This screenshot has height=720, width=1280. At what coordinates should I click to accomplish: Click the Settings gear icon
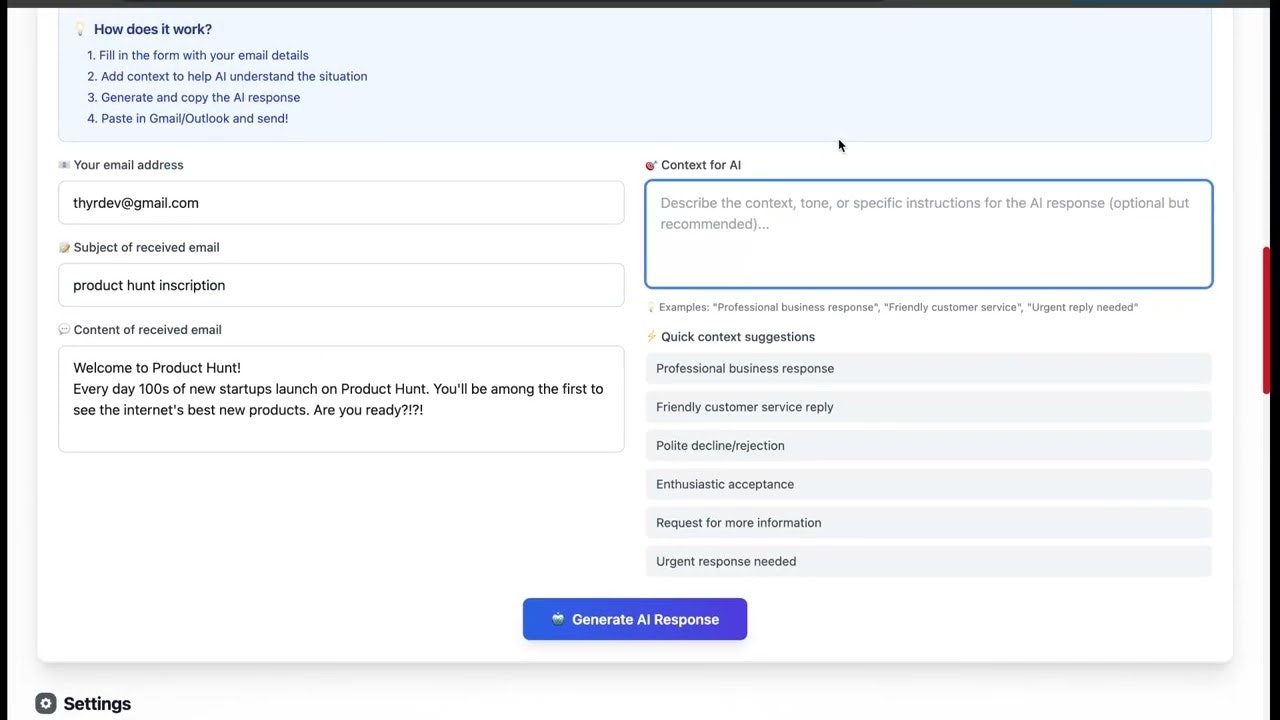(x=45, y=704)
